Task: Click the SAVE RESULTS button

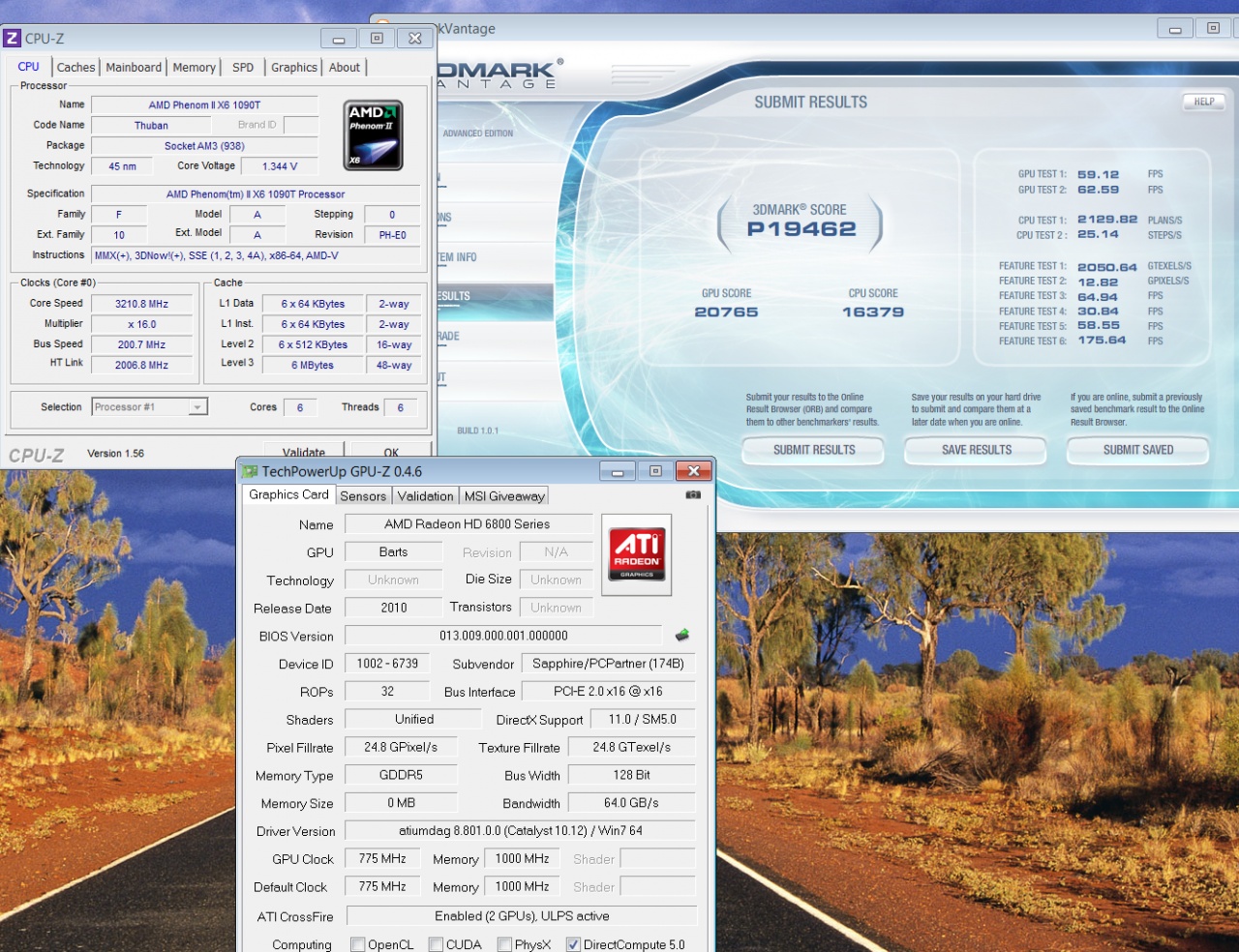Action: click(976, 450)
